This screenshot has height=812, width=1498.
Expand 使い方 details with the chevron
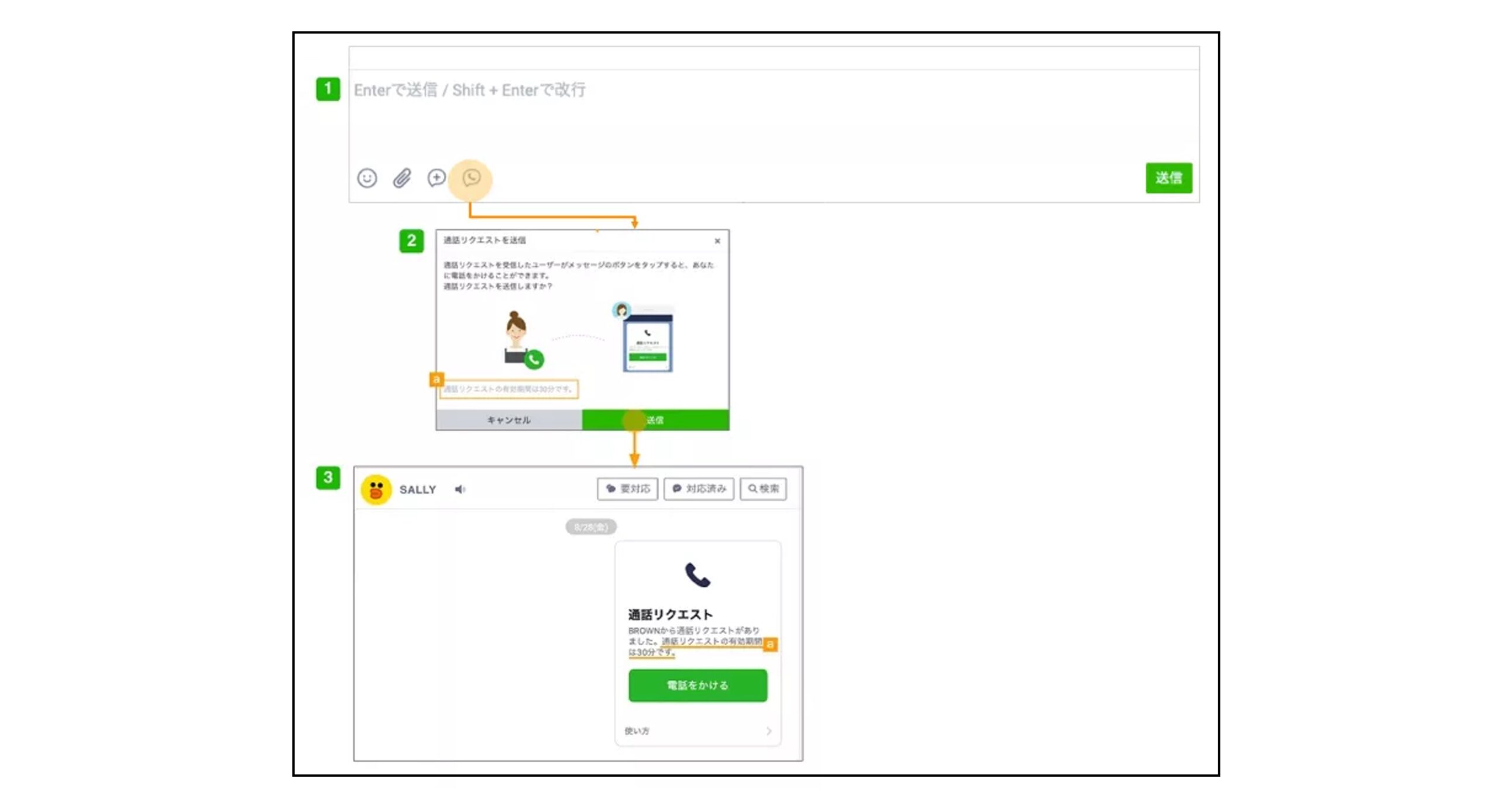(x=771, y=731)
